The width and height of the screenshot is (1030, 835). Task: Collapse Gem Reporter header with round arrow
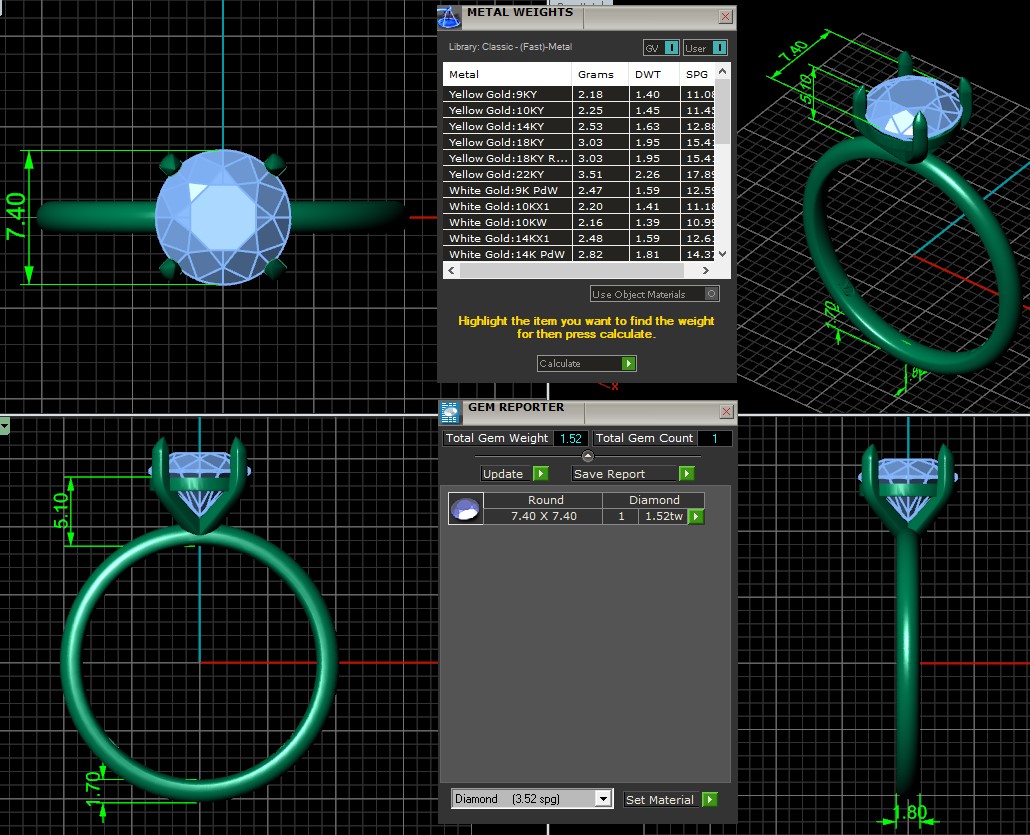click(x=588, y=456)
